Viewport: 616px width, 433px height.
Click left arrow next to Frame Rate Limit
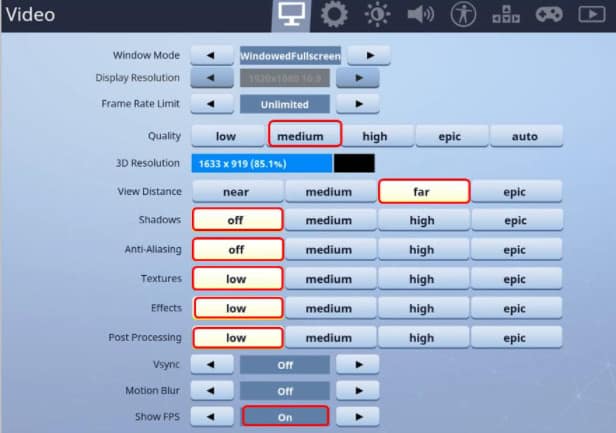coord(212,104)
